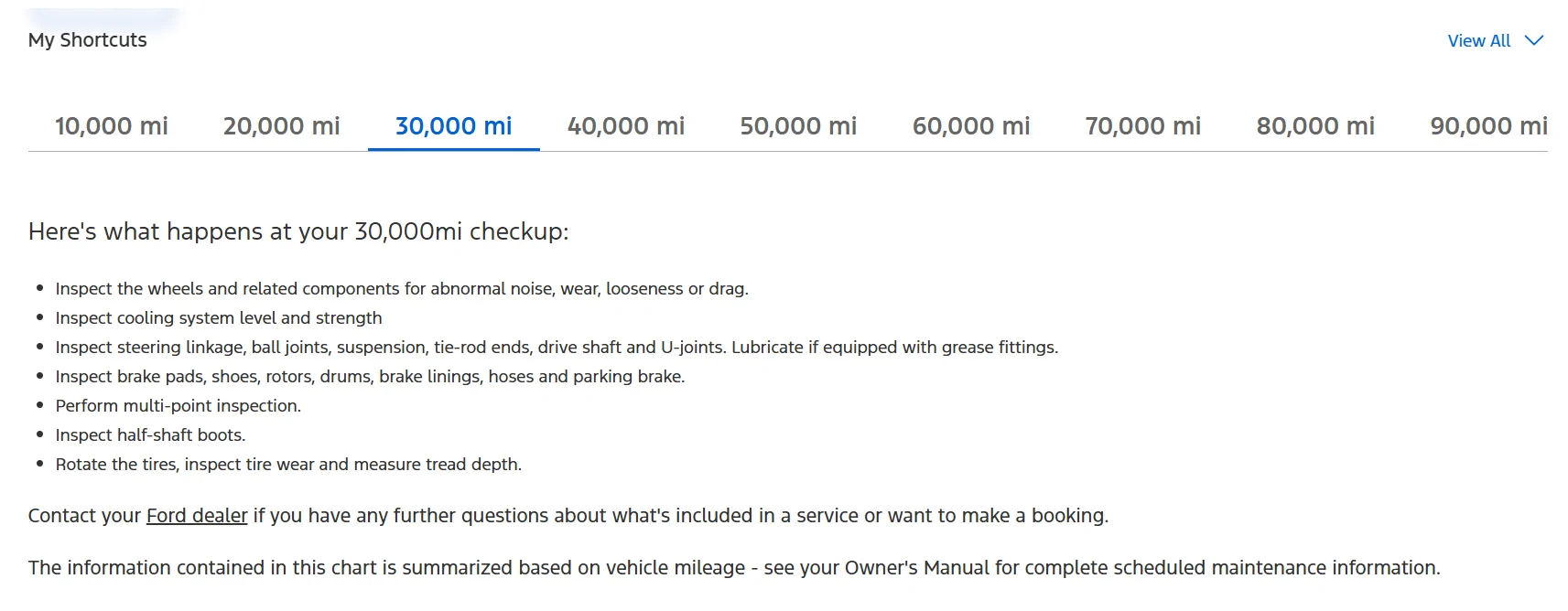Screen dimensions: 1568x611
Task: Click the View All link
Action: (1478, 41)
